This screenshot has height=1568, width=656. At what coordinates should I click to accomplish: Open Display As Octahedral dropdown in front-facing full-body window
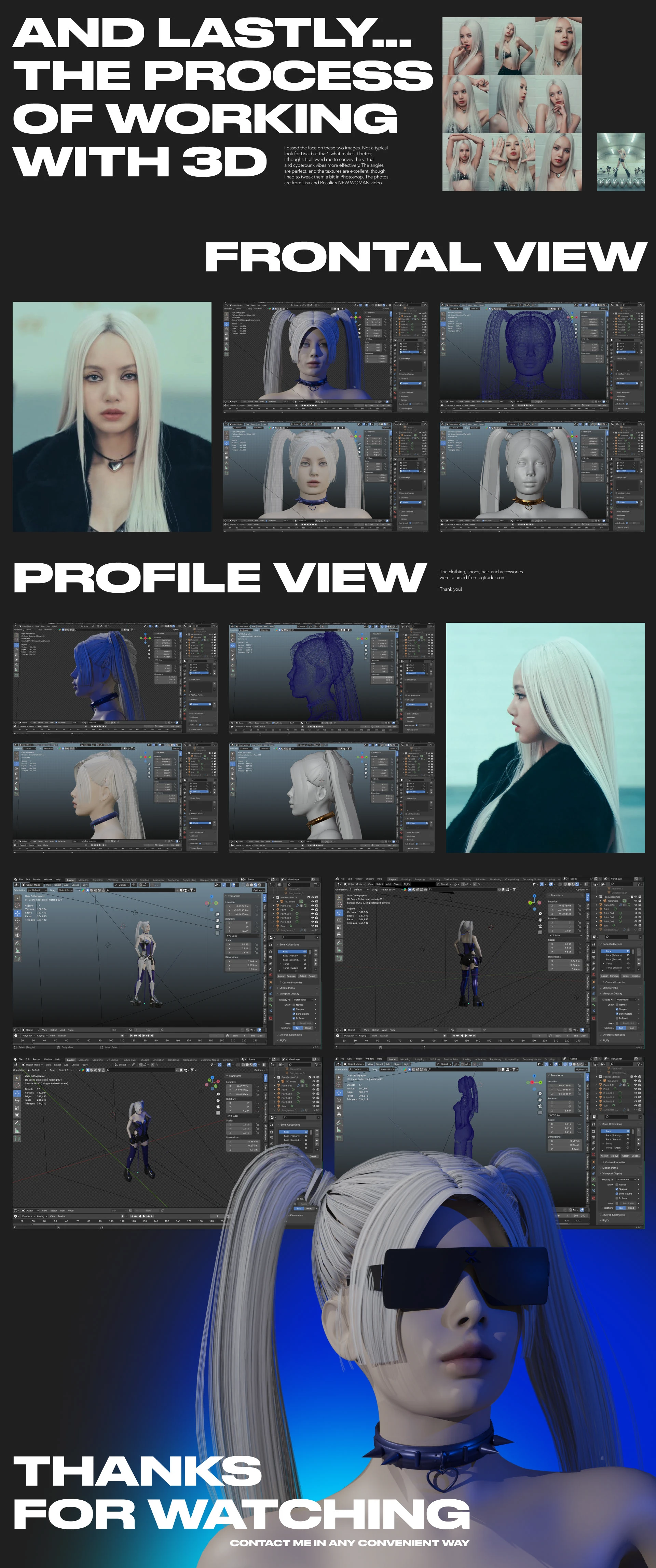(x=303, y=1000)
